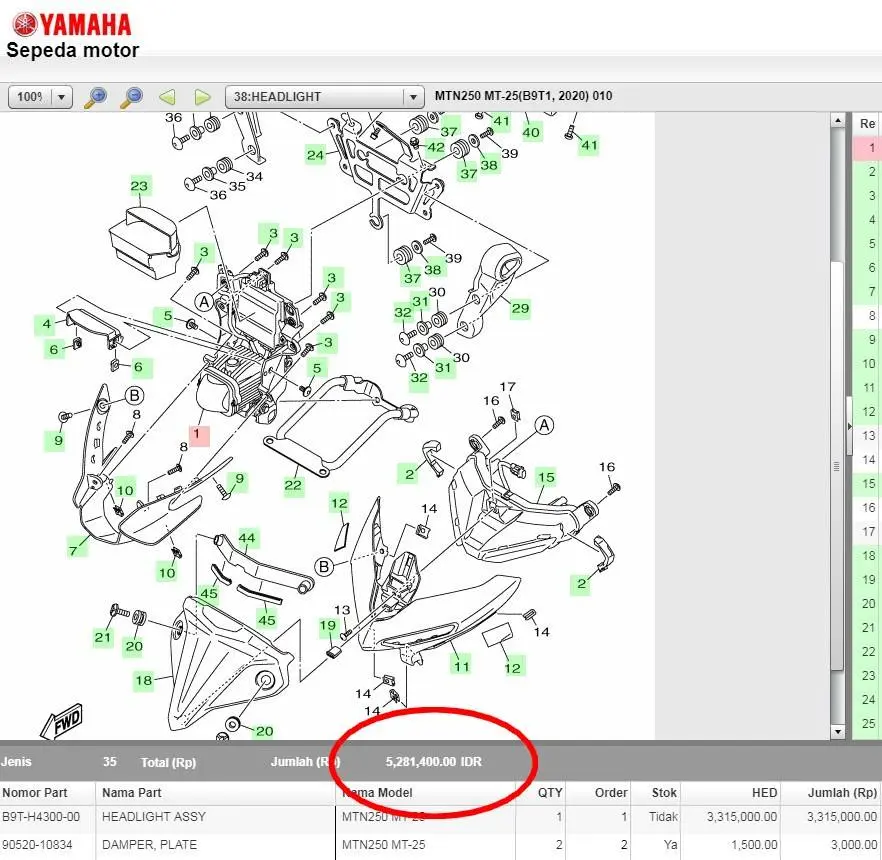The height and width of the screenshot is (860, 882).
Task: Click the FWD direction arrow in diagram
Action: [x=62, y=721]
